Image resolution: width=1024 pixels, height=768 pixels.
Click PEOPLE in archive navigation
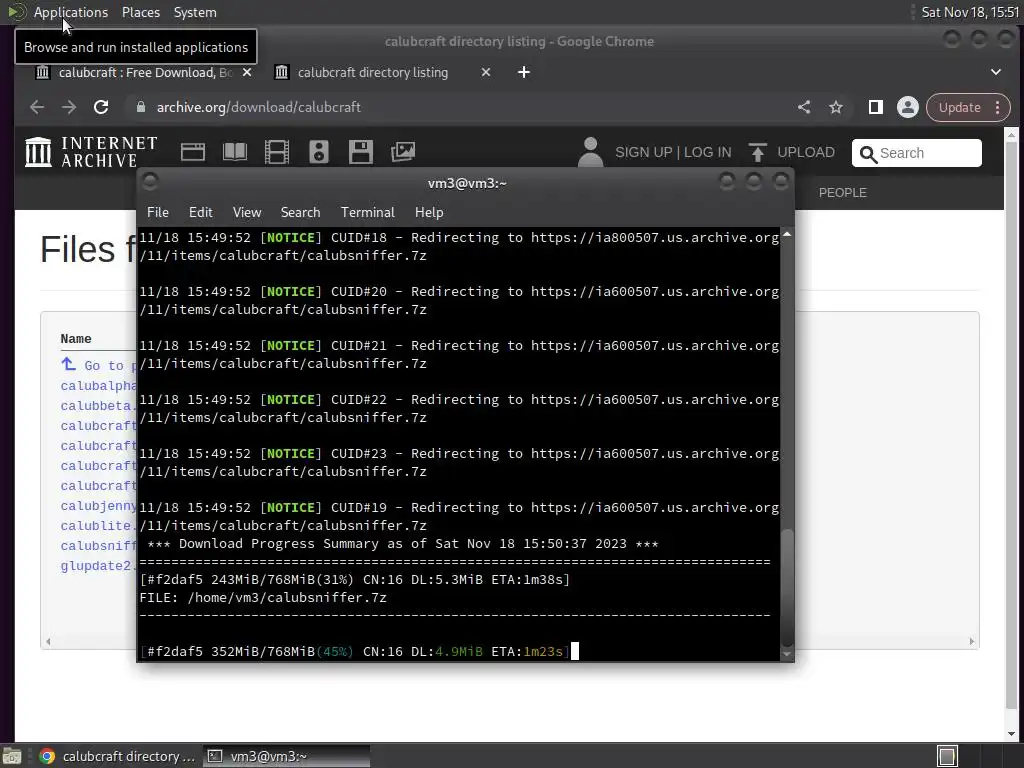pos(842,193)
